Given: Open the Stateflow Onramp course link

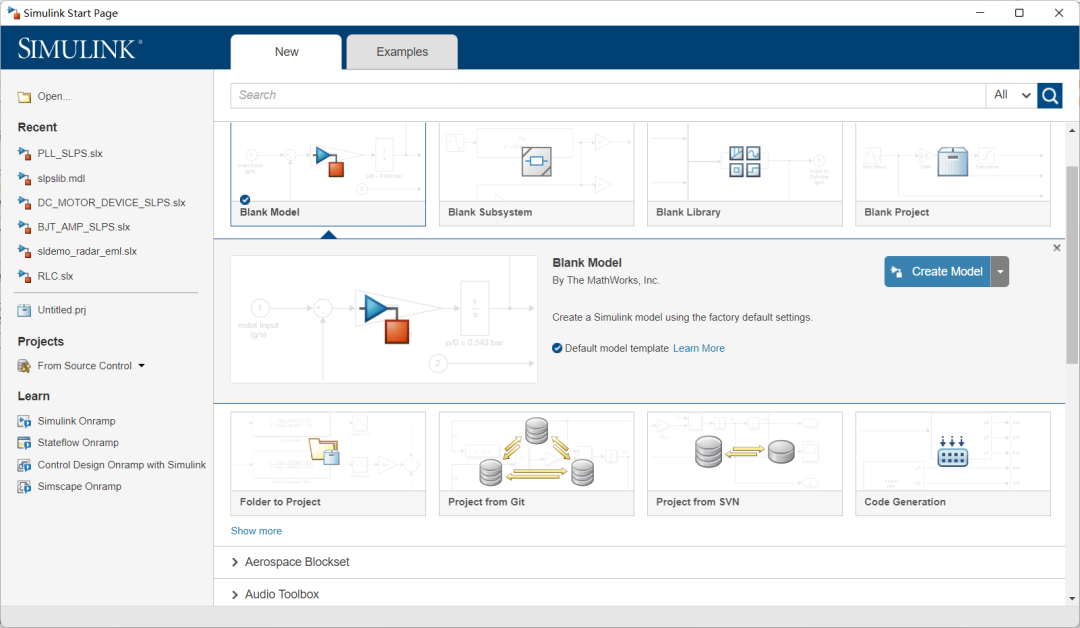Looking at the screenshot, I should tap(78, 443).
